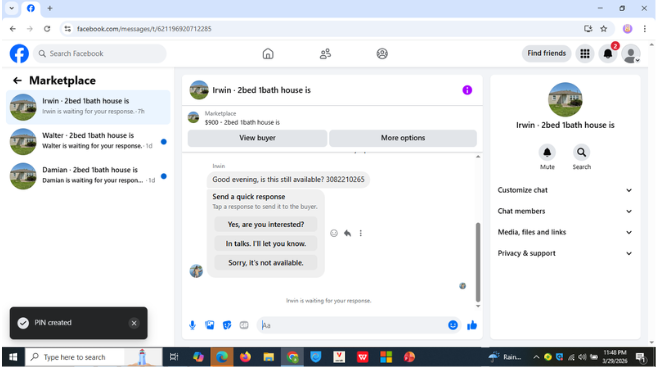Open conversation info purple icon
This screenshot has width=657, height=369.
point(467,90)
